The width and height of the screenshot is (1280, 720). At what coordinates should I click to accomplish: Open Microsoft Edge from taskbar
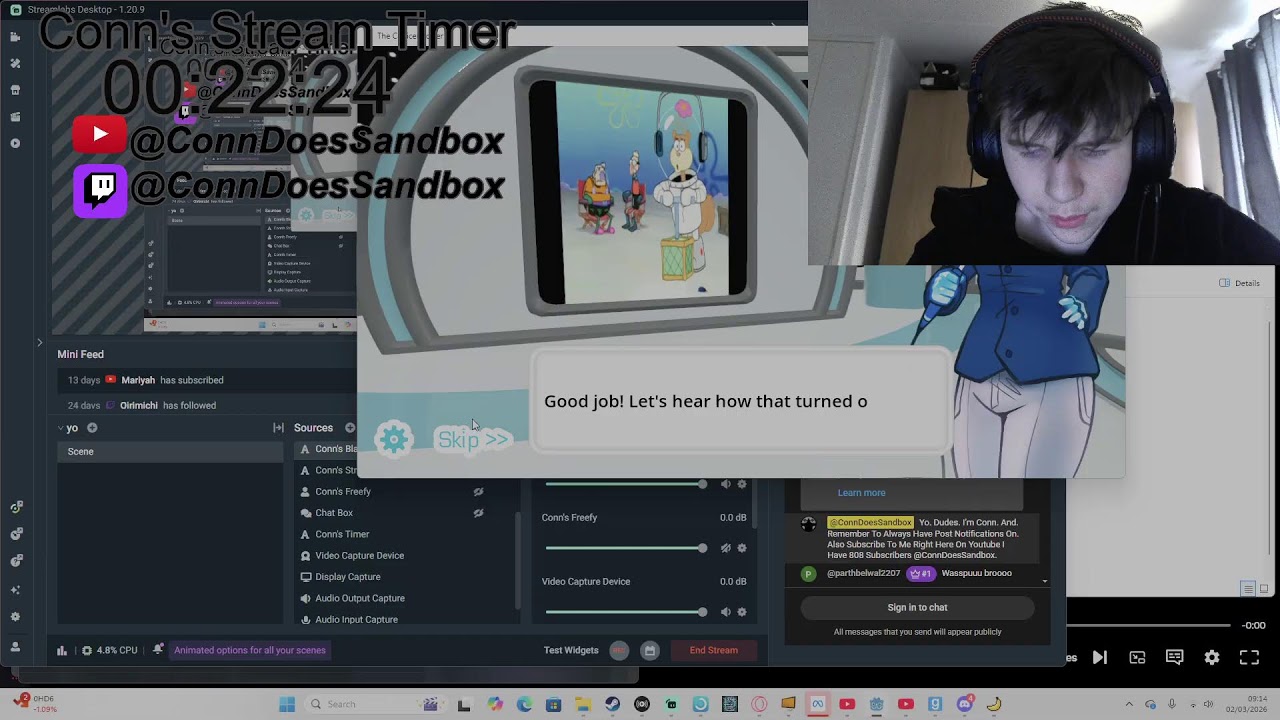tap(524, 704)
